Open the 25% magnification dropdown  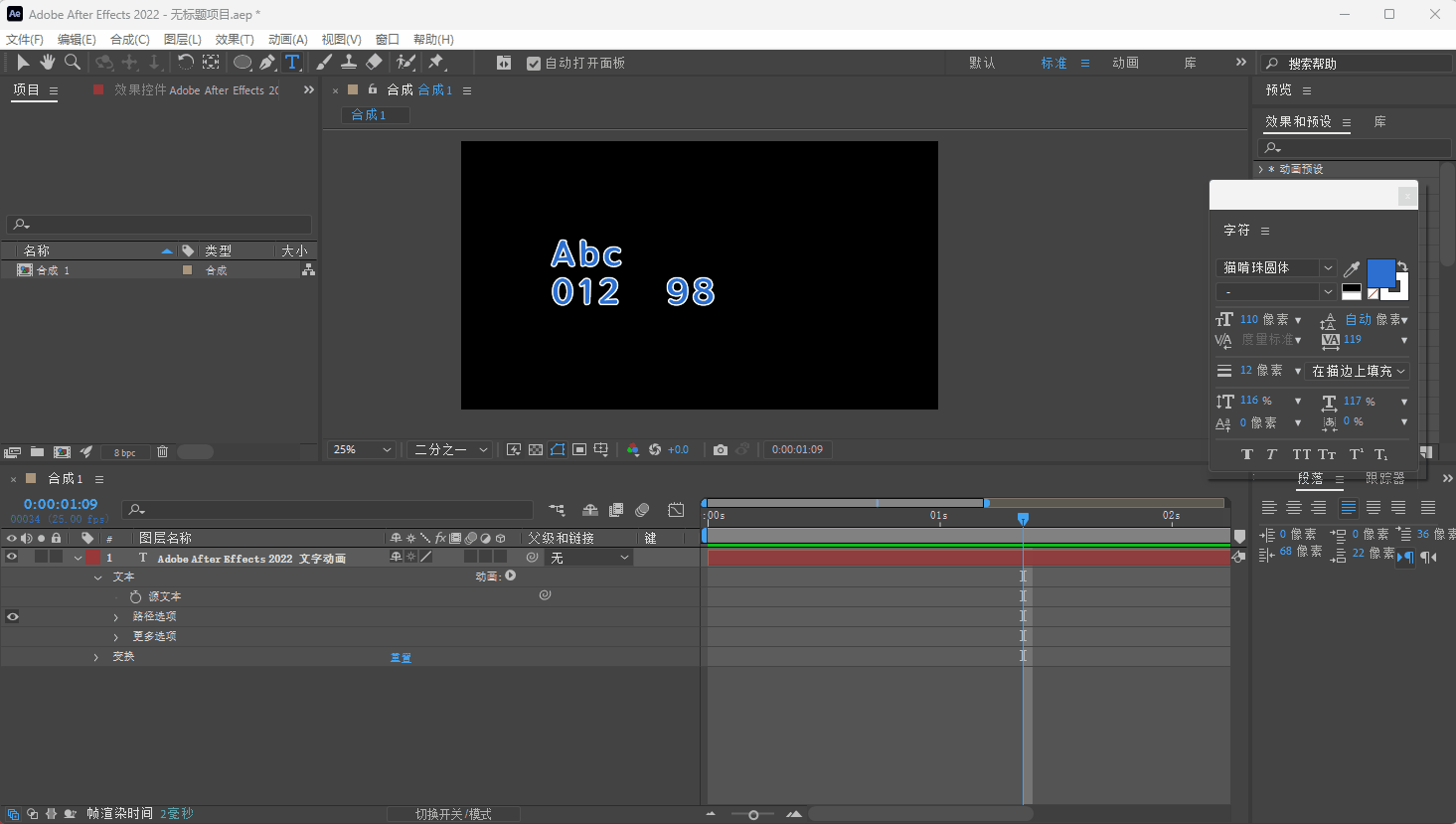click(362, 450)
